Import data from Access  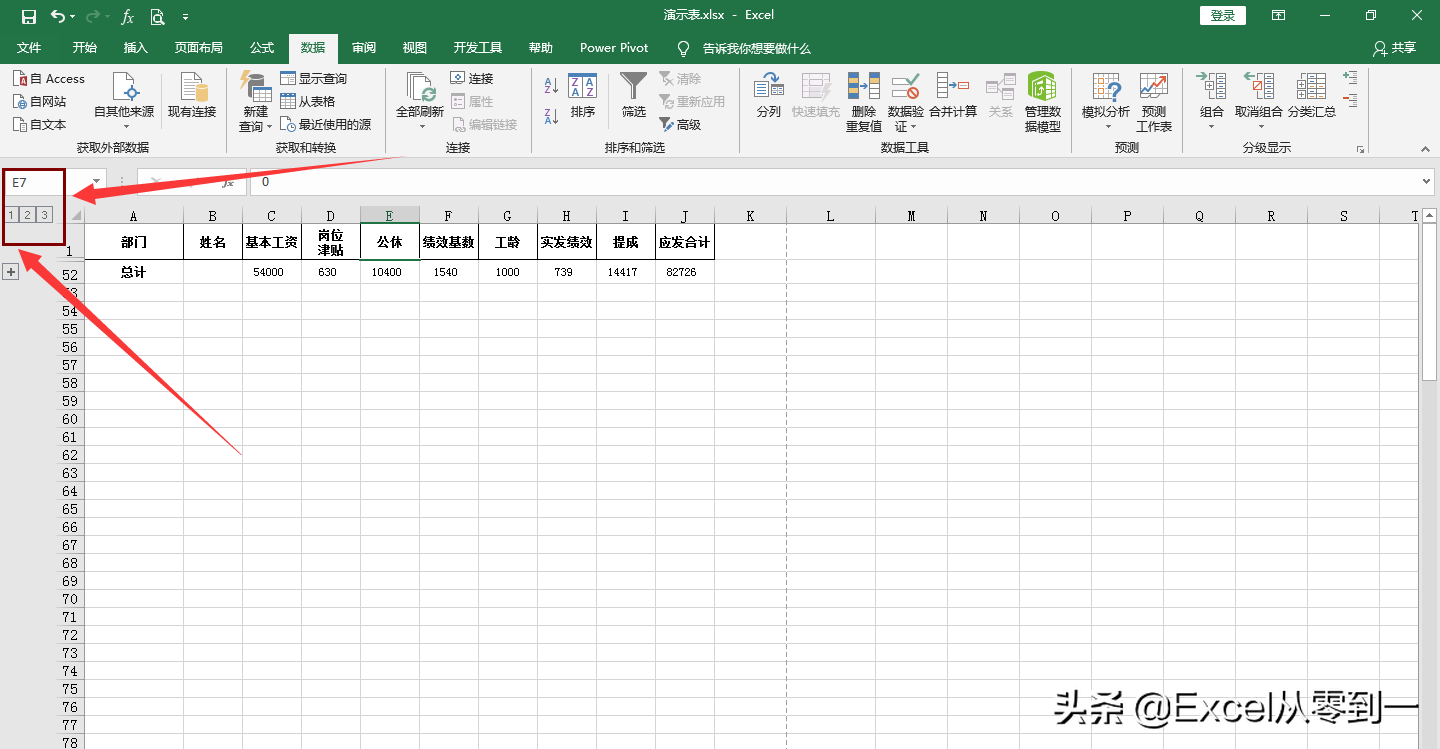coord(49,78)
